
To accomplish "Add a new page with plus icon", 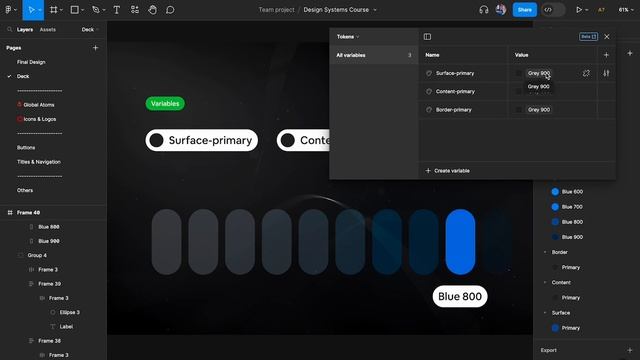I will (96, 48).
